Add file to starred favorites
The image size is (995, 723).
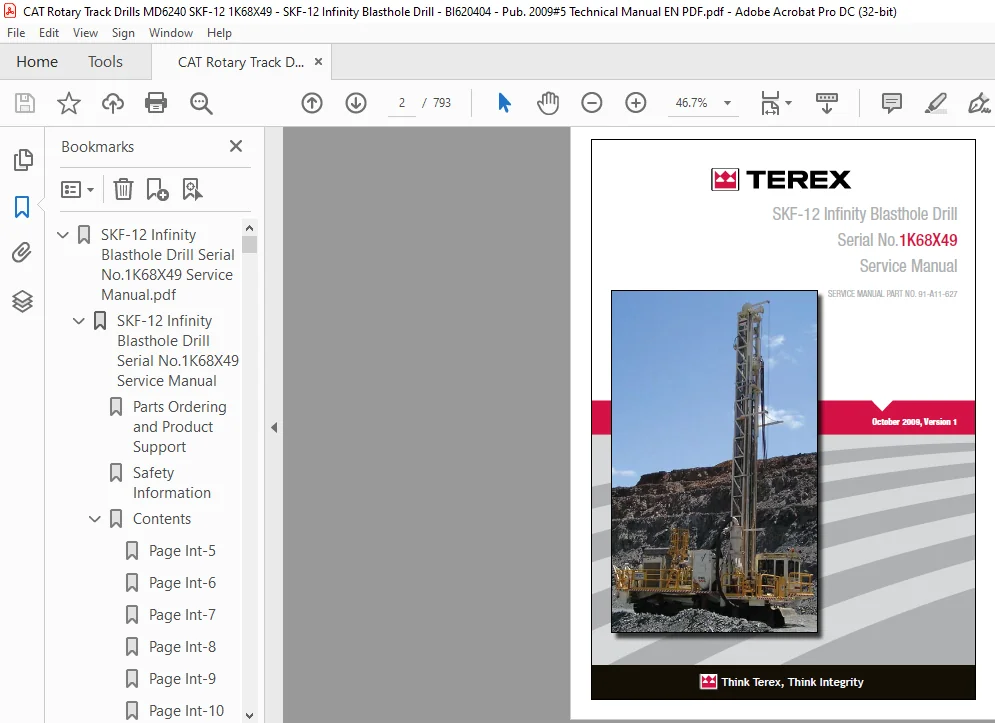(x=69, y=103)
